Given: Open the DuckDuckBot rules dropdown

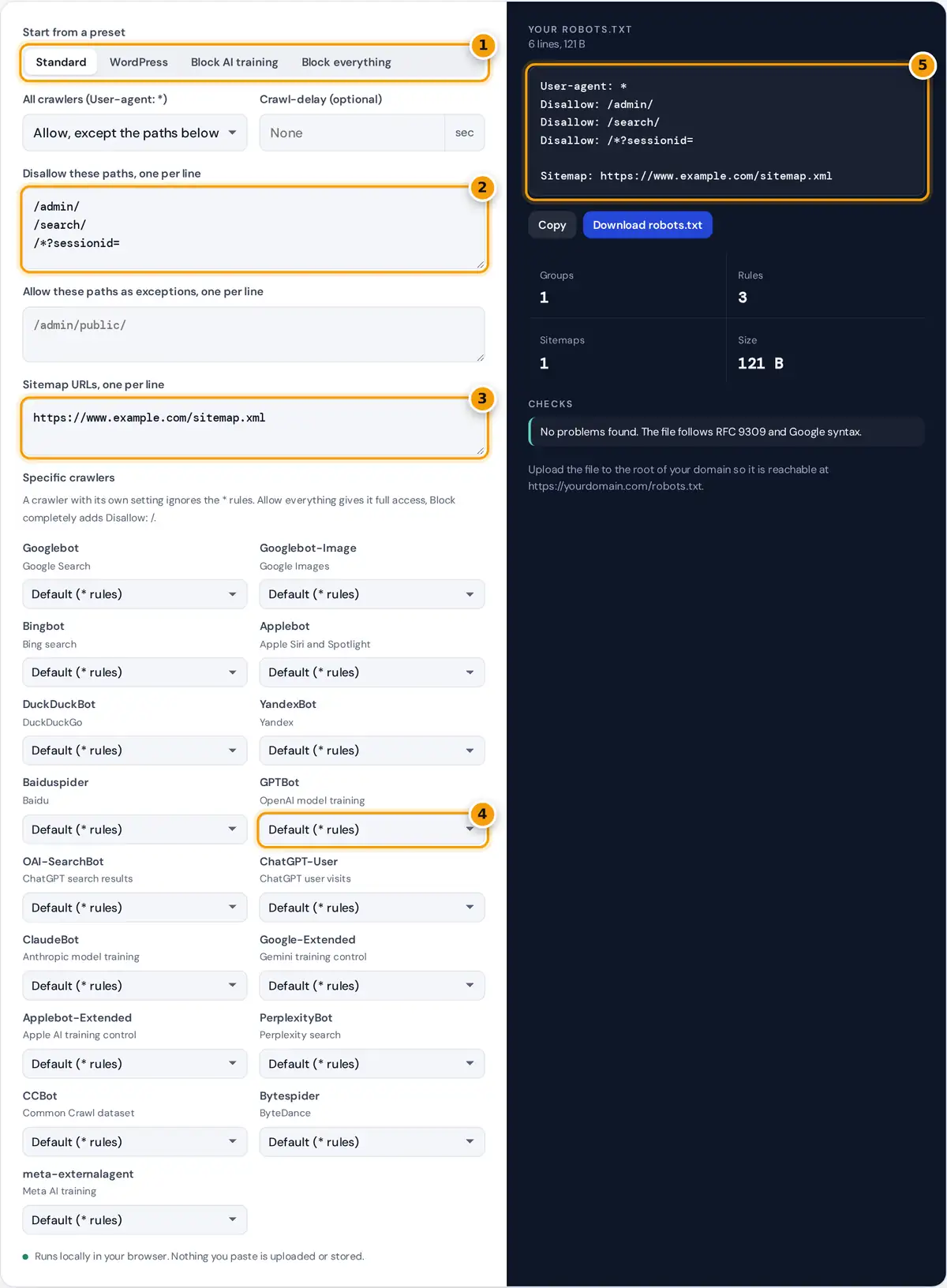Looking at the screenshot, I should (135, 751).
